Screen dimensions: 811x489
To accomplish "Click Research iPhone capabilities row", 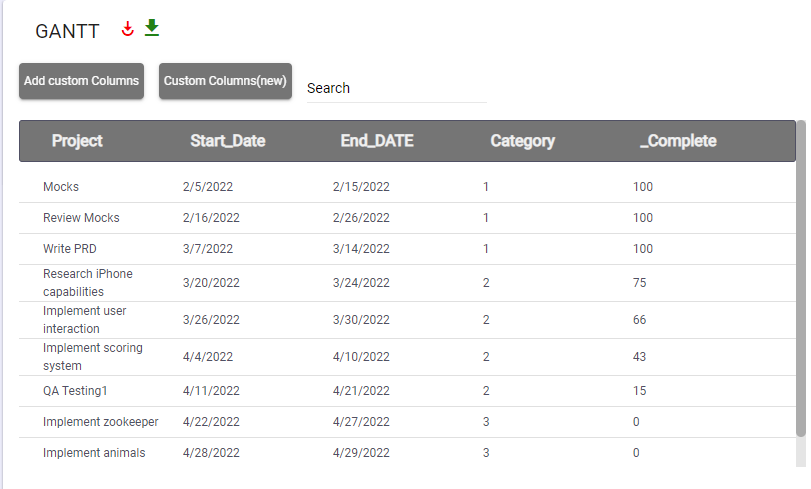I will 88,283.
